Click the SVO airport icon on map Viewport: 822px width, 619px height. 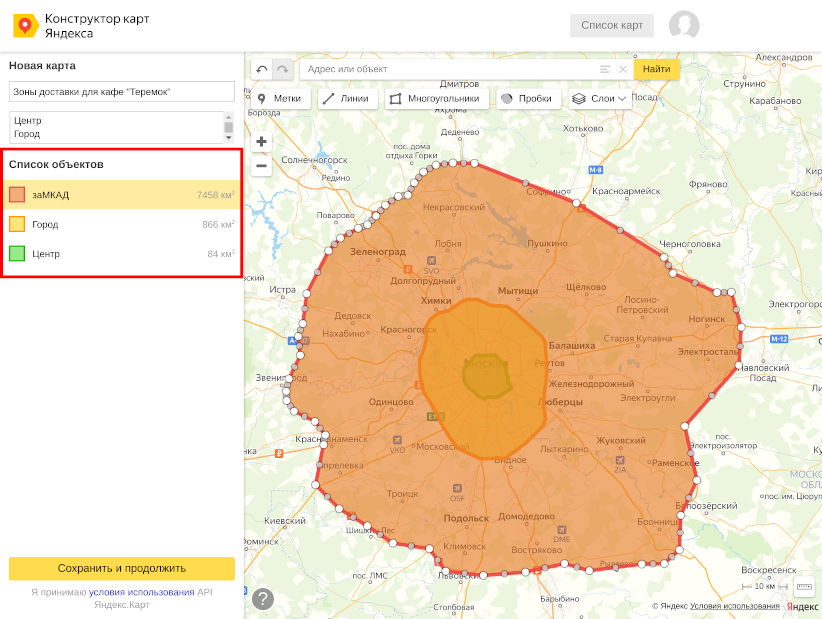coord(431,260)
